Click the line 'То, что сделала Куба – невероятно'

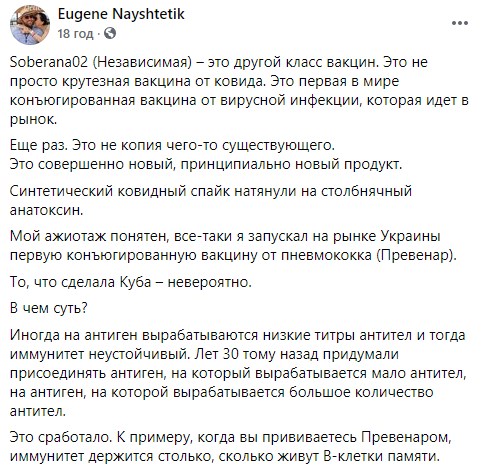(131, 282)
